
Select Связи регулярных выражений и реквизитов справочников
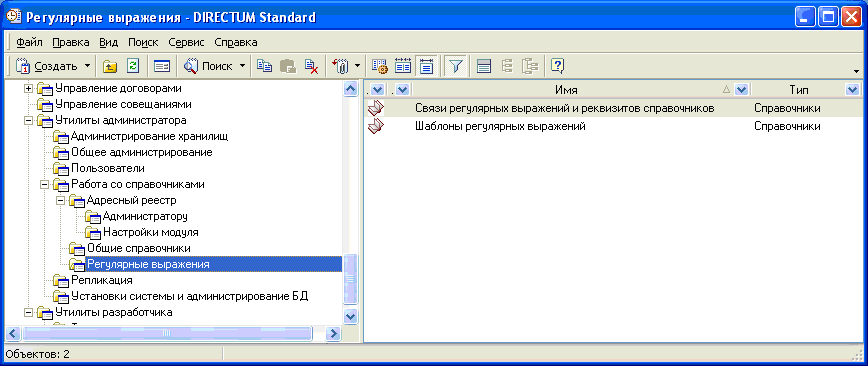click(565, 109)
